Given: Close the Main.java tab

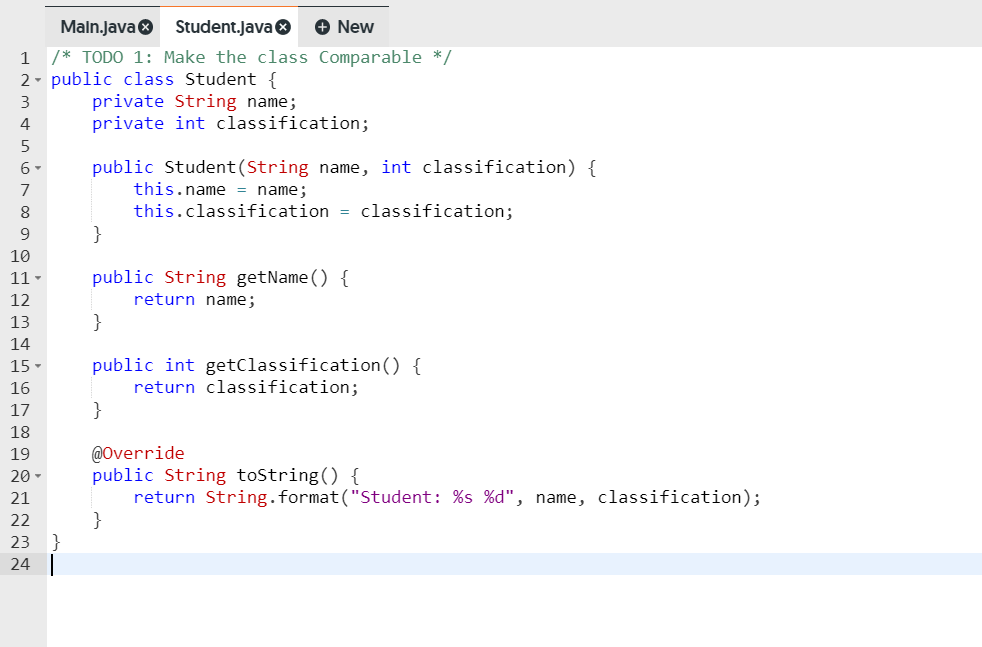Looking at the screenshot, I should click(145, 27).
